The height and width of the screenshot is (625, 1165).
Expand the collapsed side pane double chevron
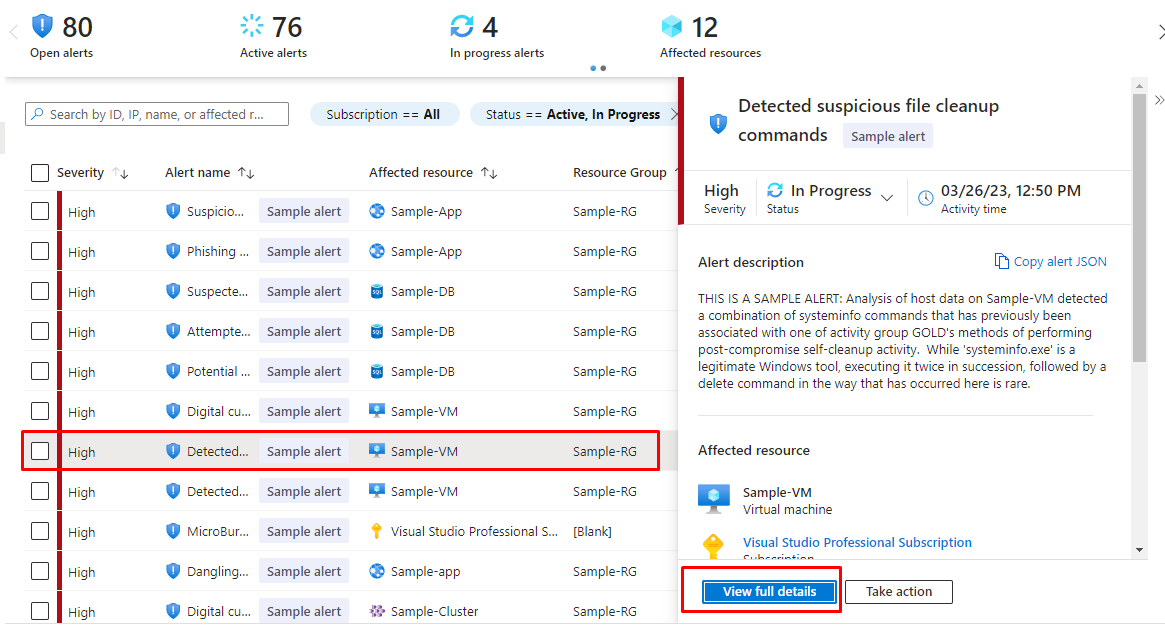1159,100
